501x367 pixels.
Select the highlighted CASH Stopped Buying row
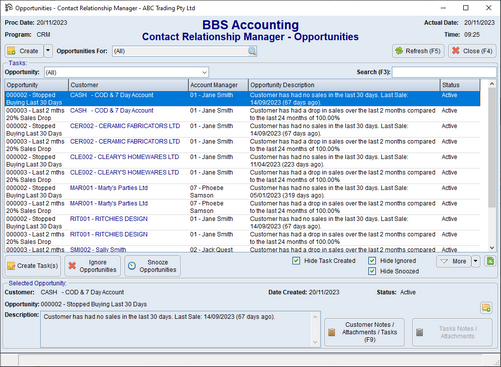click(x=242, y=99)
